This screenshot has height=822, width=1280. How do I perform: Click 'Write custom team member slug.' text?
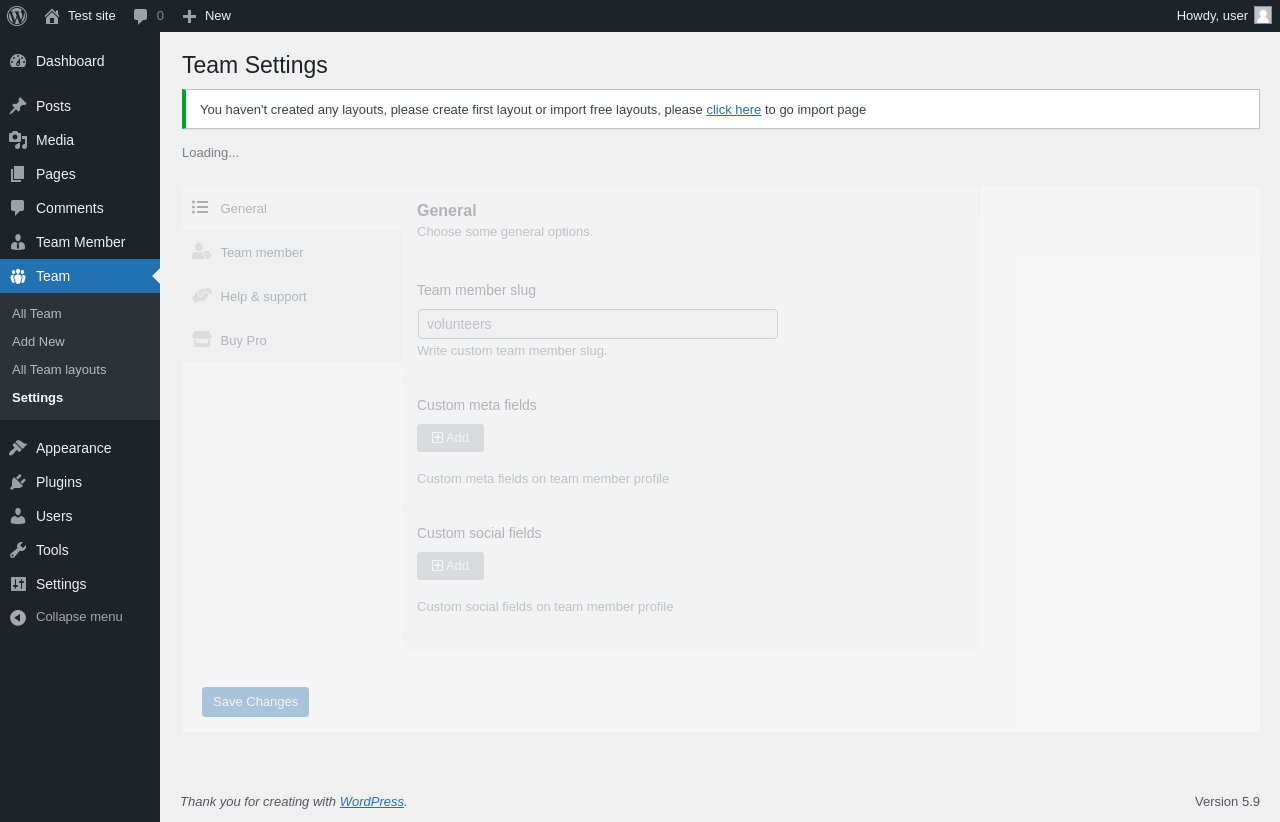click(x=512, y=350)
